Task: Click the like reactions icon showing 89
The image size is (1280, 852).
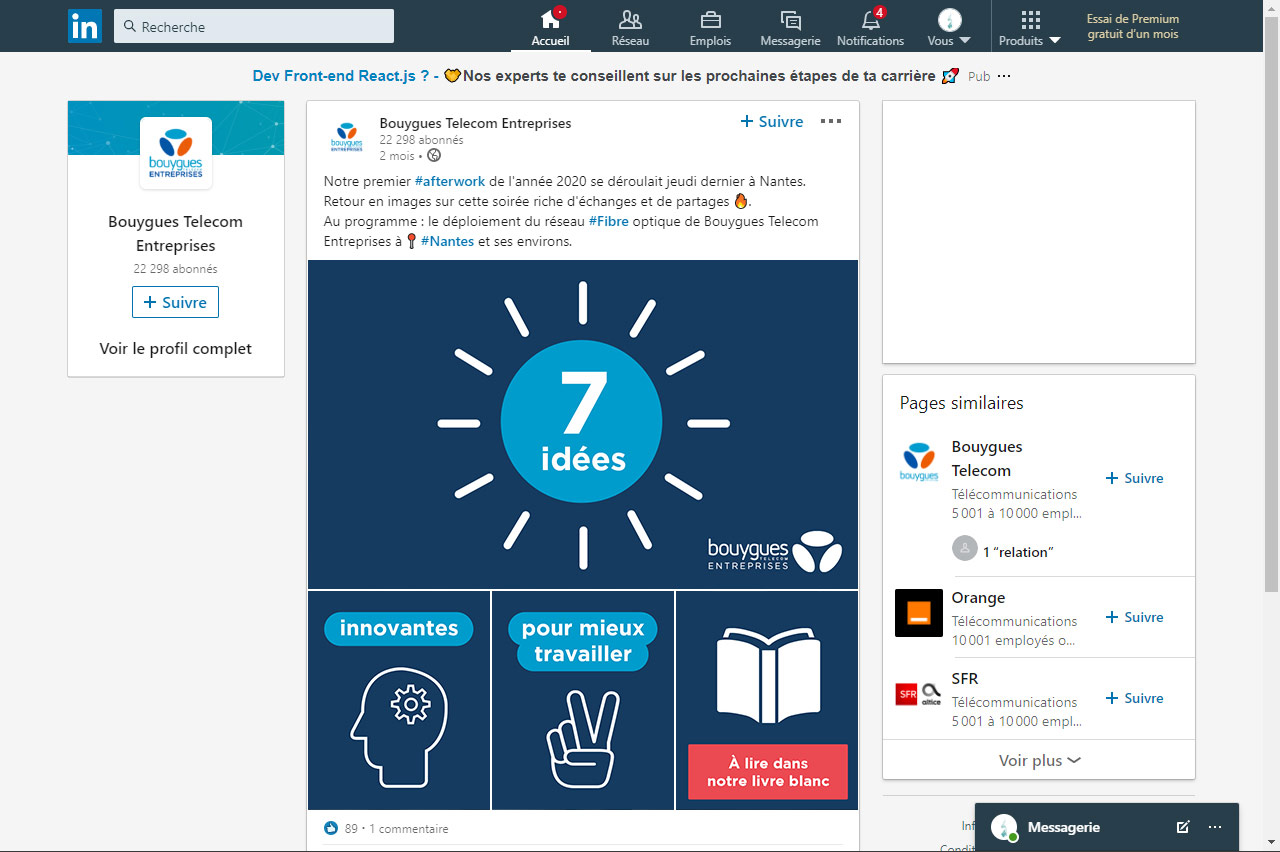Action: (x=331, y=828)
